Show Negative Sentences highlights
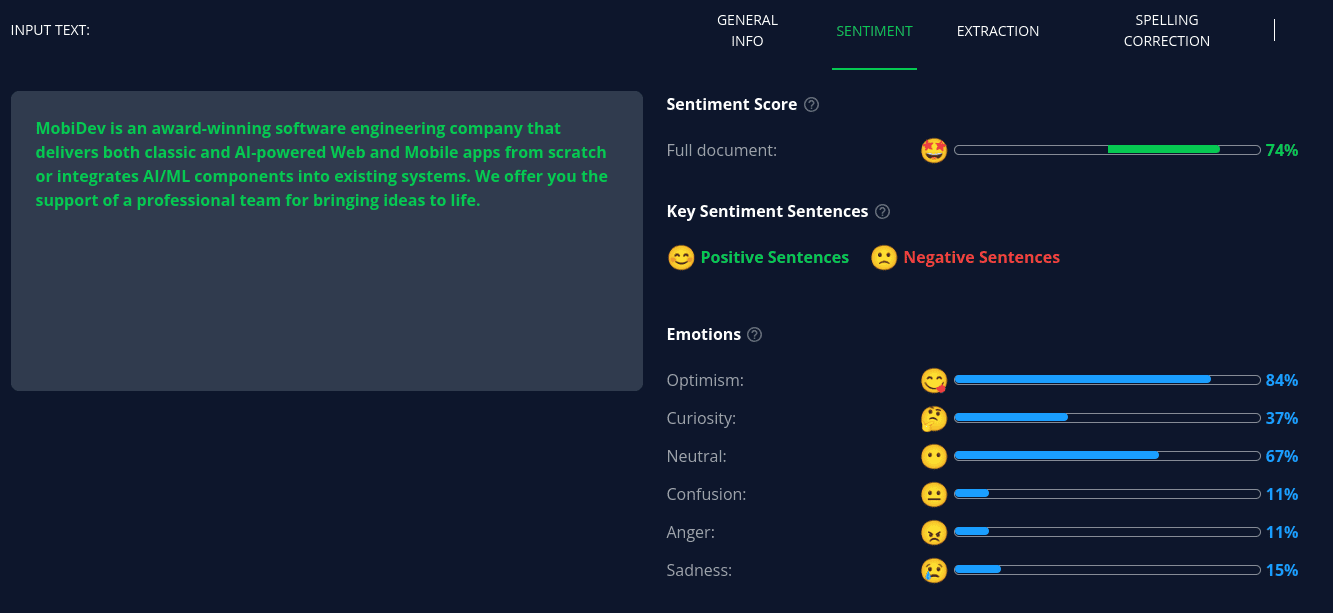The height and width of the screenshot is (613, 1333). [981, 258]
